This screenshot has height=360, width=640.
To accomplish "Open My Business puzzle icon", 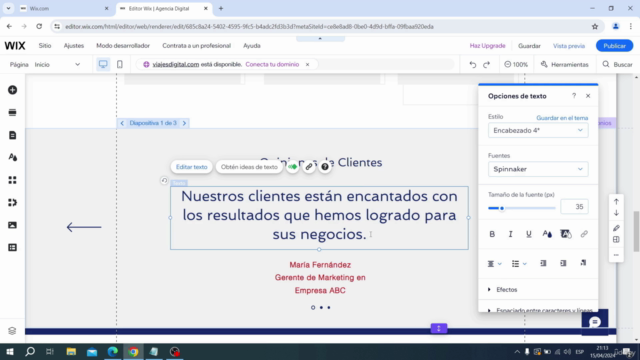I will [x=12, y=202].
